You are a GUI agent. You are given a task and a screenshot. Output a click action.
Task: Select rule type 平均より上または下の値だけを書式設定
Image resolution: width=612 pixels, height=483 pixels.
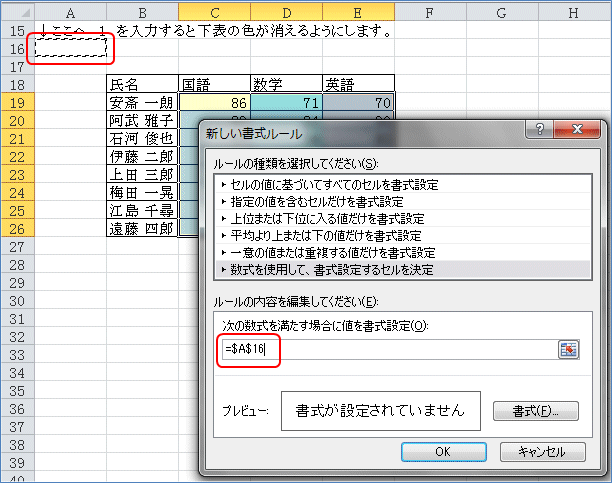point(402,235)
